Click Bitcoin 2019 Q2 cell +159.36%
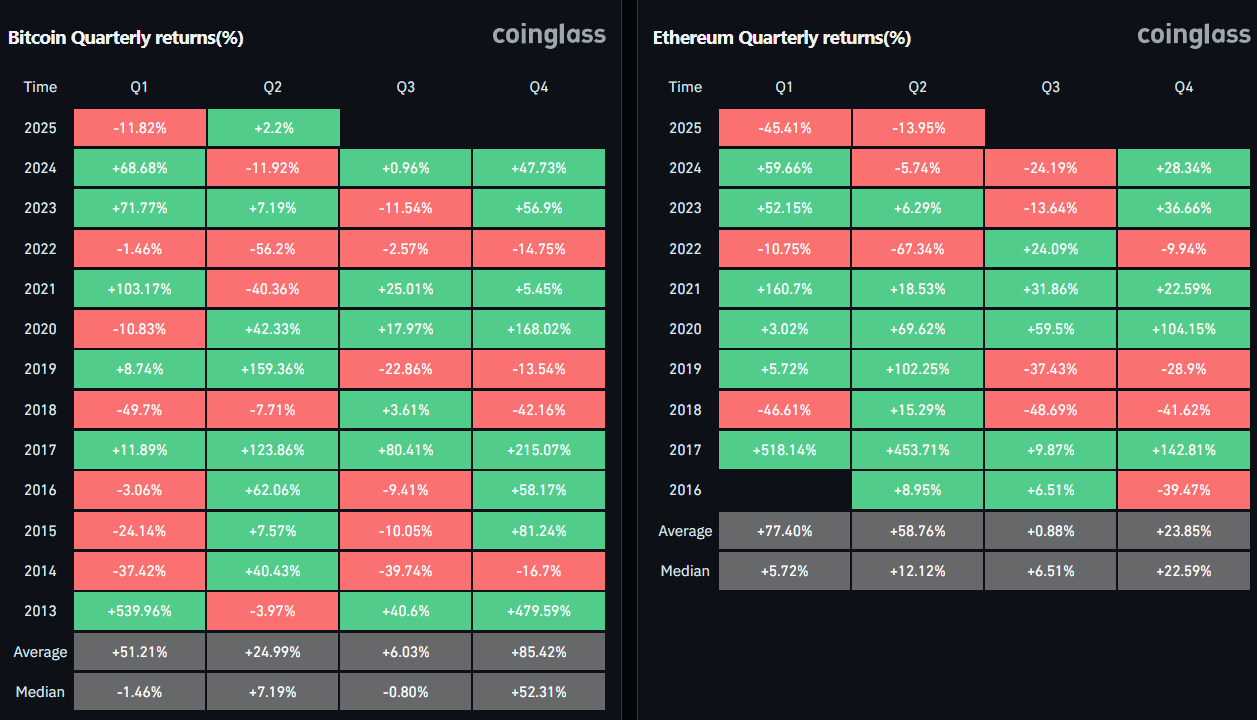 [x=273, y=369]
